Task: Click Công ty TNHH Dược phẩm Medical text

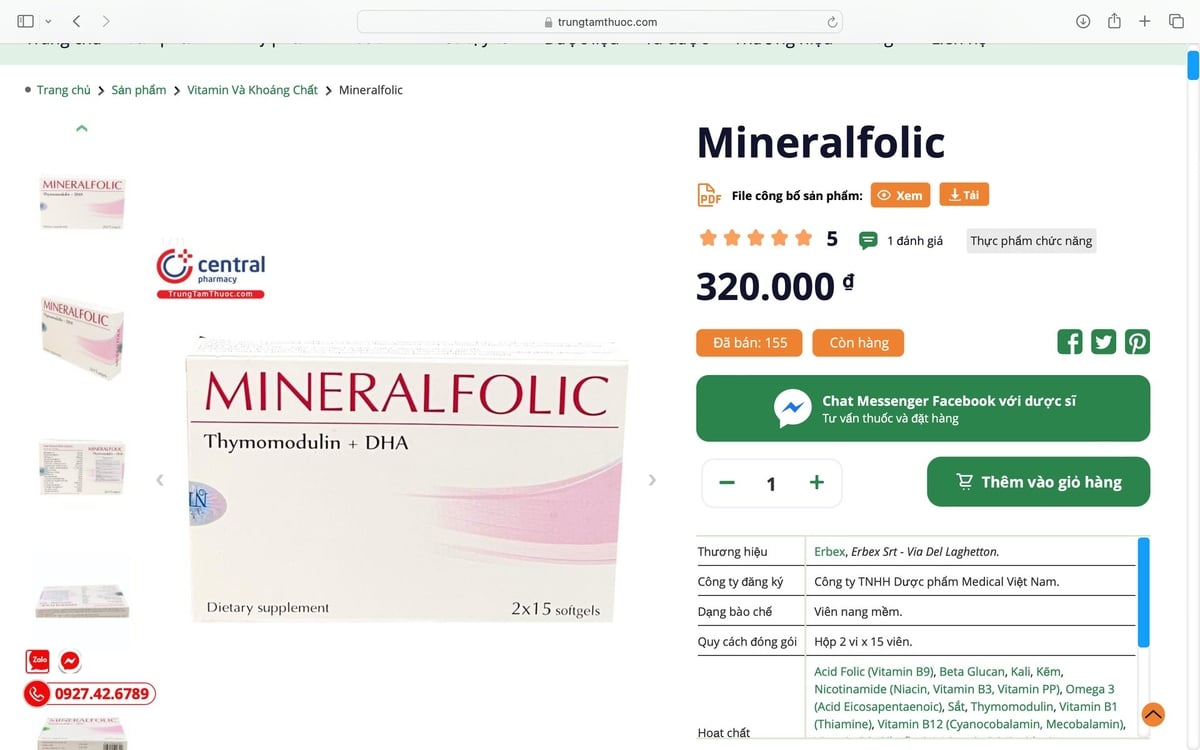Action: [x=936, y=582]
